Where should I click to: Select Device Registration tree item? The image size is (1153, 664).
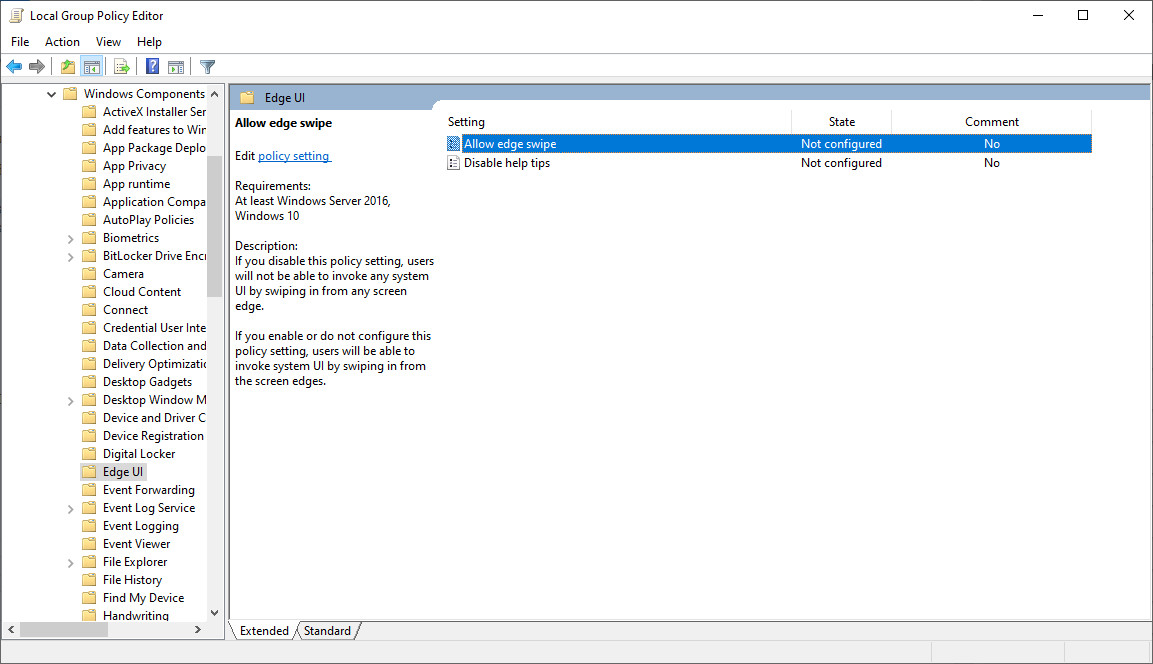click(153, 436)
